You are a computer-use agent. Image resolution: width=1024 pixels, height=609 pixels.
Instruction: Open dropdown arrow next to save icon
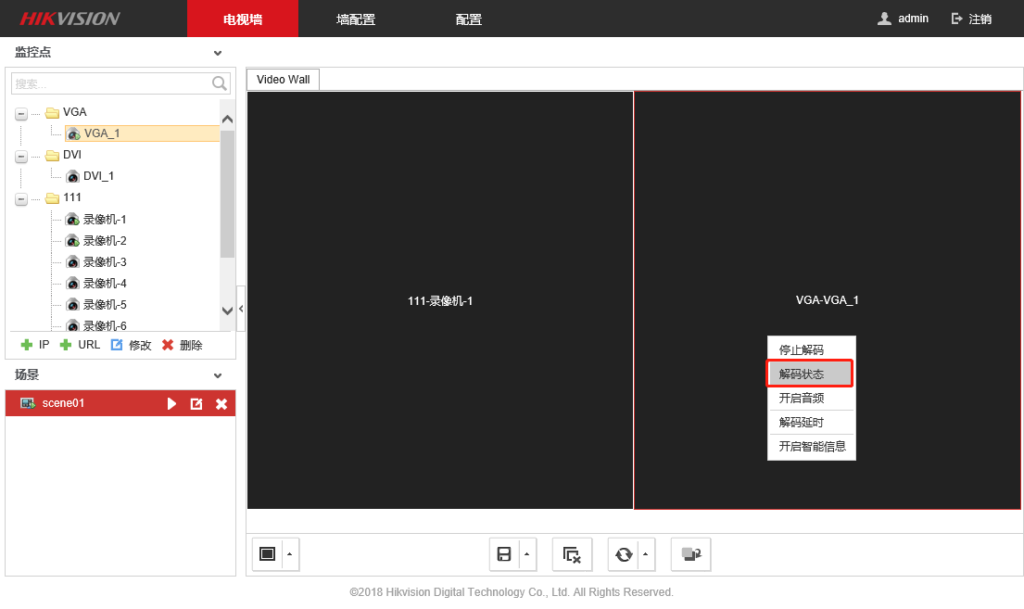click(528, 554)
